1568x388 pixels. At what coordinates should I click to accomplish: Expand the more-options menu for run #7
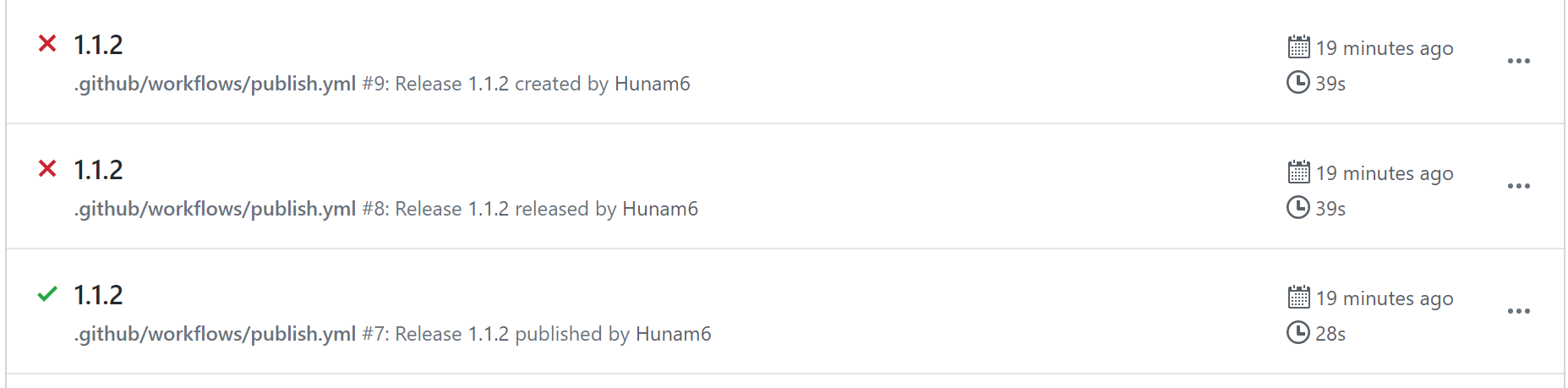1518,311
